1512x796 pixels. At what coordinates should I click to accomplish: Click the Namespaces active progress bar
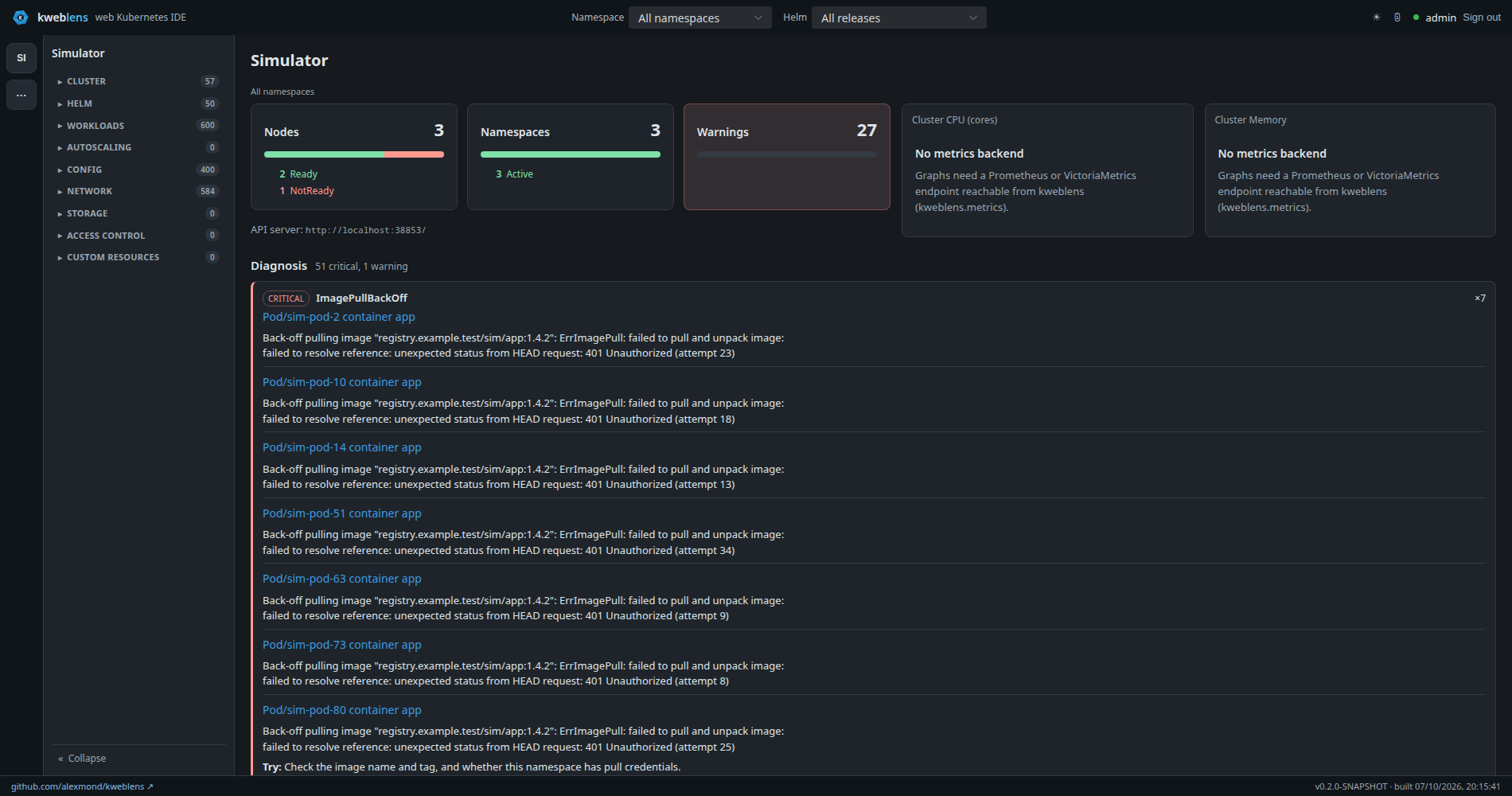tap(571, 154)
